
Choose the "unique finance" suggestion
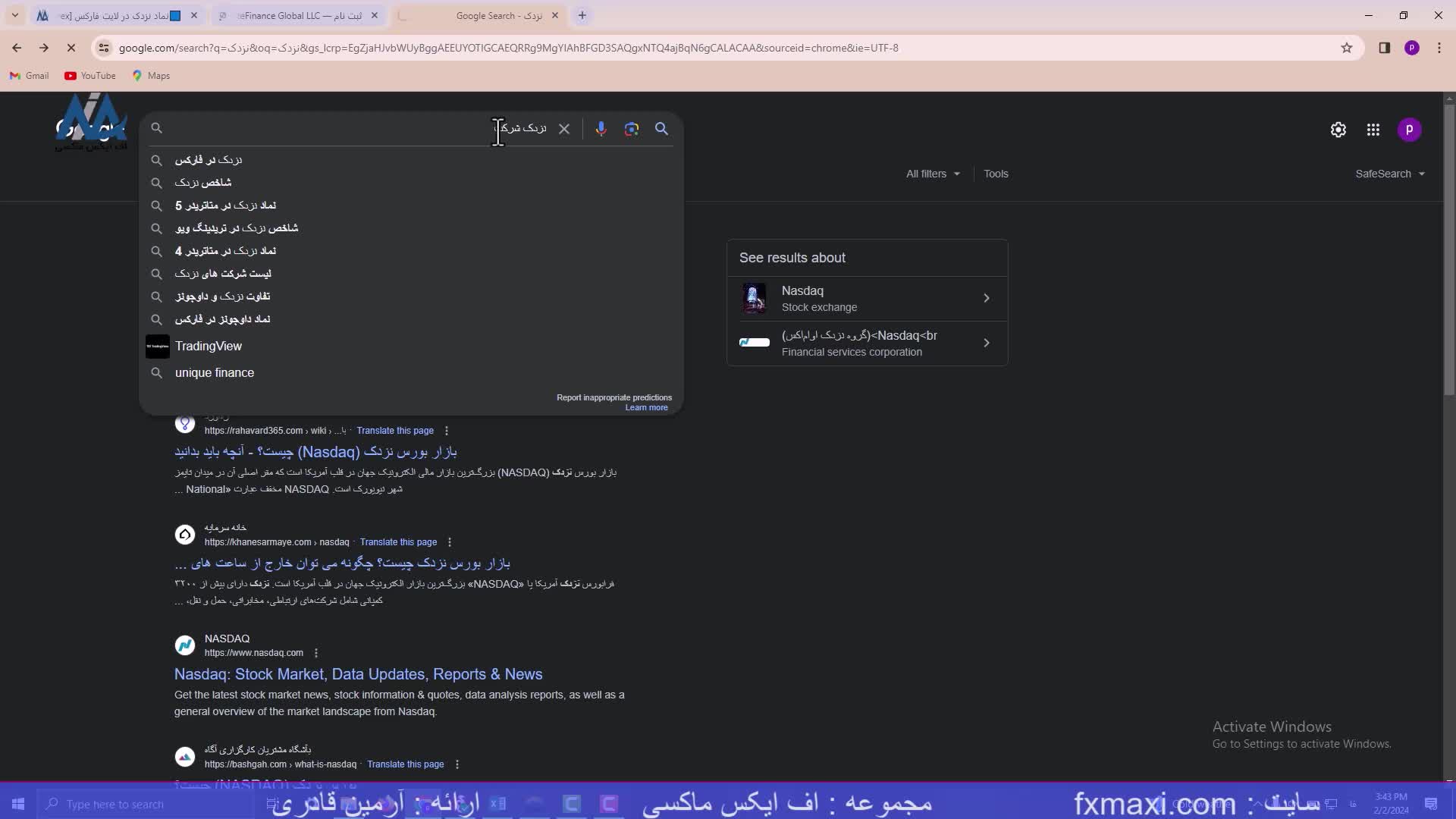click(215, 373)
